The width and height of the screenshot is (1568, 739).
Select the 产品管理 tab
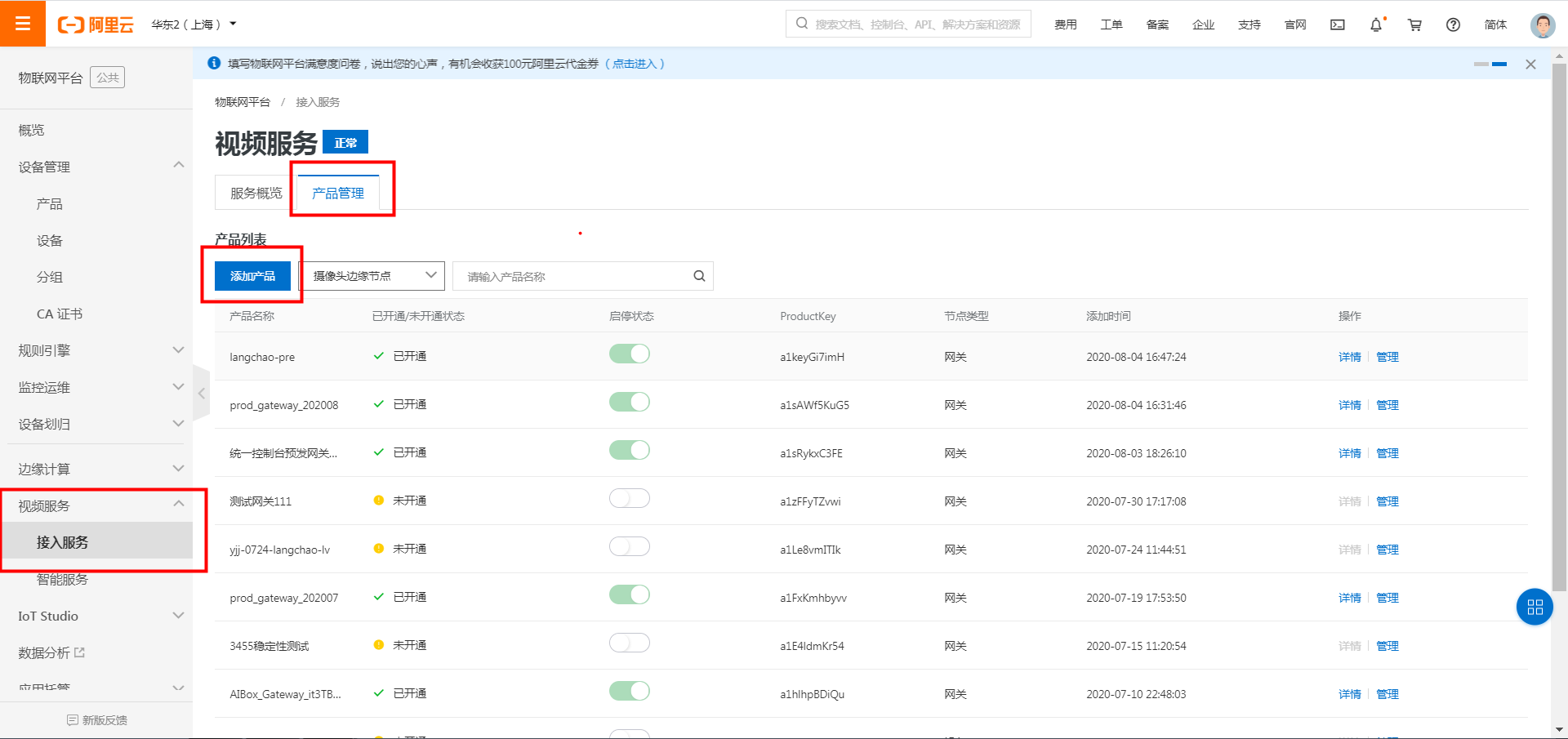[x=338, y=193]
